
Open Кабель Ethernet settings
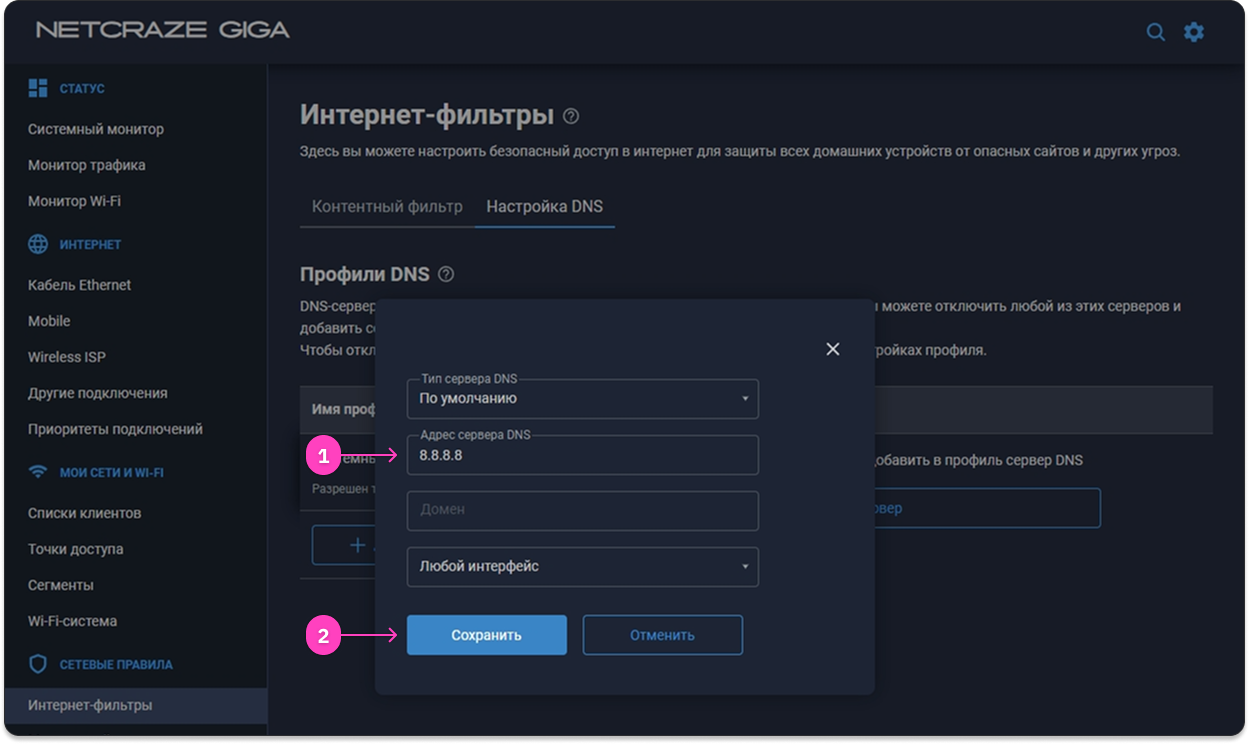click(79, 285)
